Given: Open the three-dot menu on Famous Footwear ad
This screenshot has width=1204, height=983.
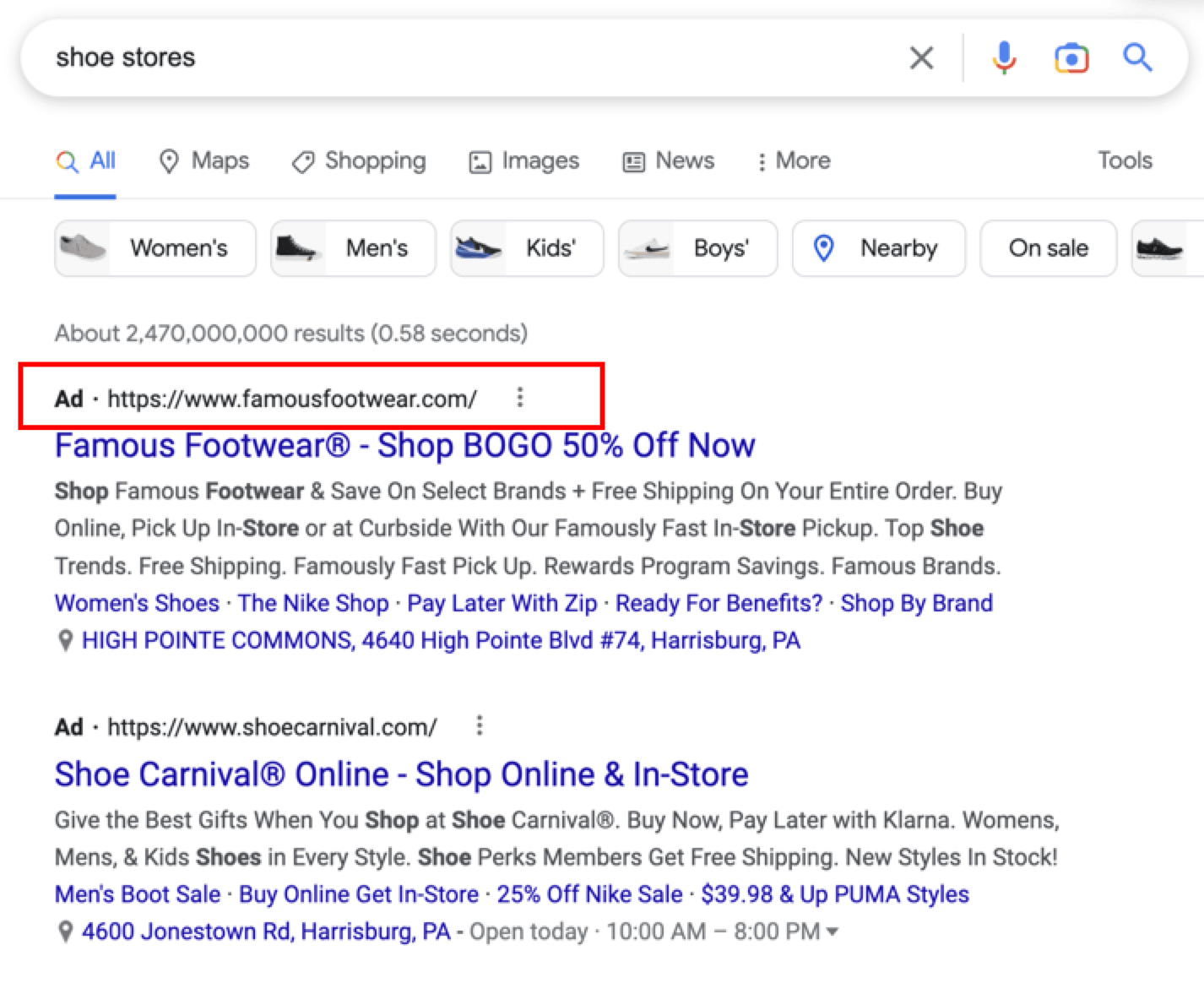Looking at the screenshot, I should pos(520,397).
